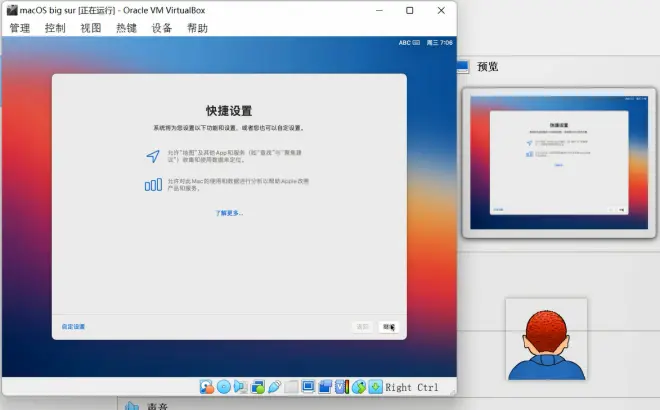
Task: Click the 返回 button in setup dialog
Action: point(362,327)
